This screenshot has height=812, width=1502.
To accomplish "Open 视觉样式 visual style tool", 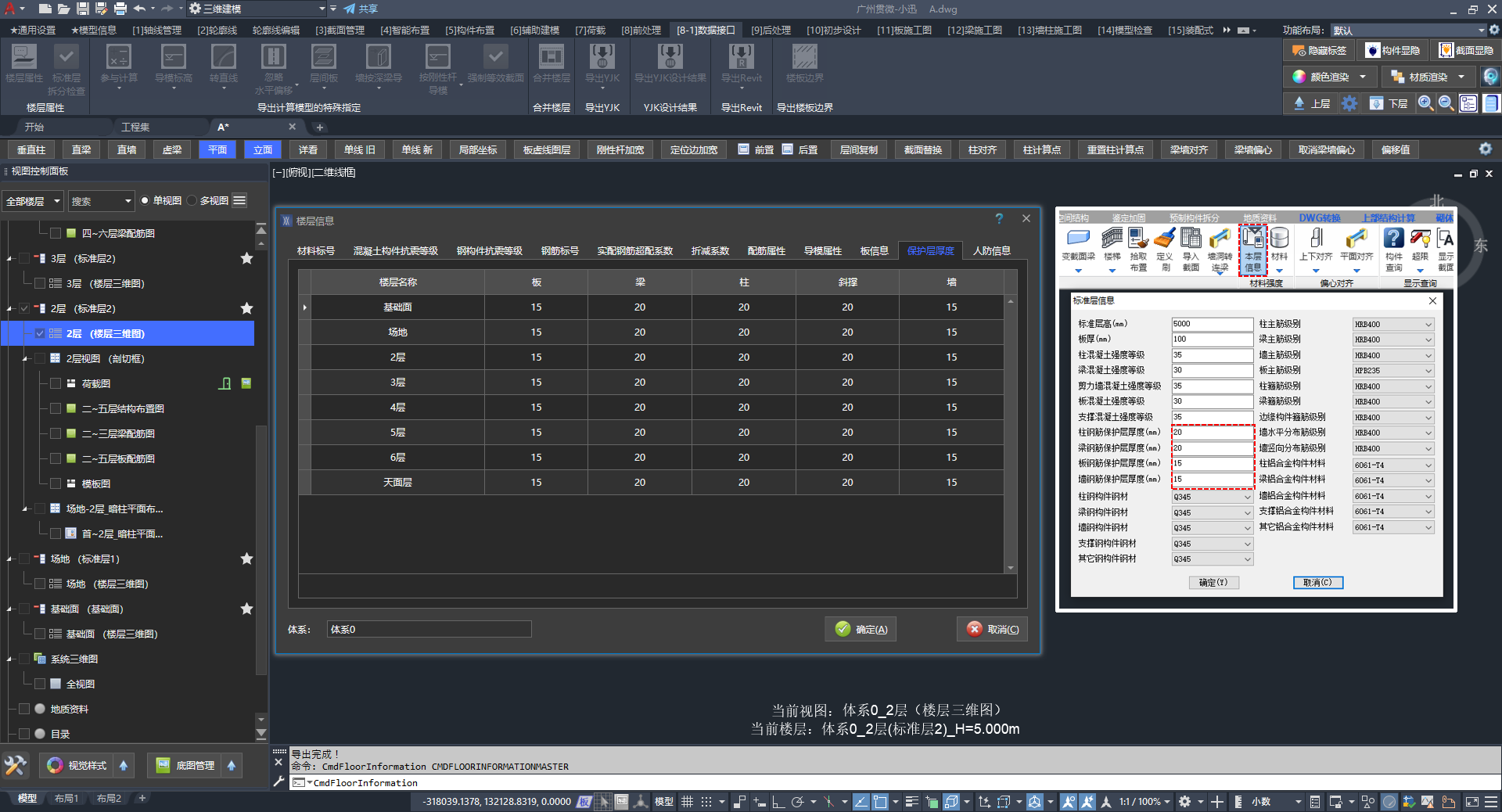I will click(77, 765).
